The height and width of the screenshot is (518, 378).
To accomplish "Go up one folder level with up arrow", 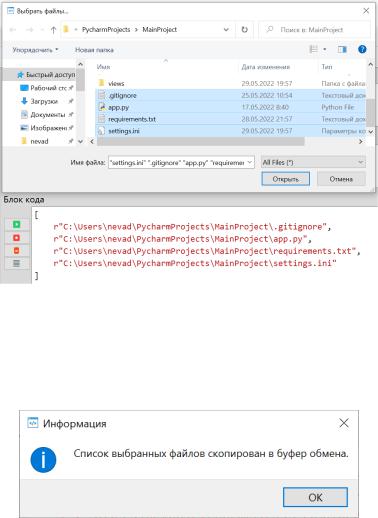I will tap(53, 30).
